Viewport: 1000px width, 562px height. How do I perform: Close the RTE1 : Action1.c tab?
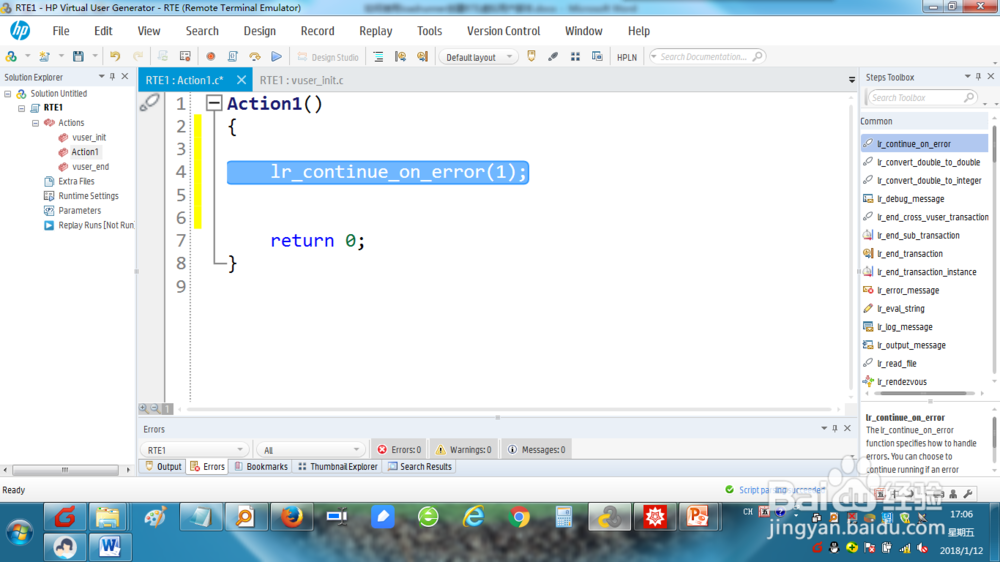[241, 80]
